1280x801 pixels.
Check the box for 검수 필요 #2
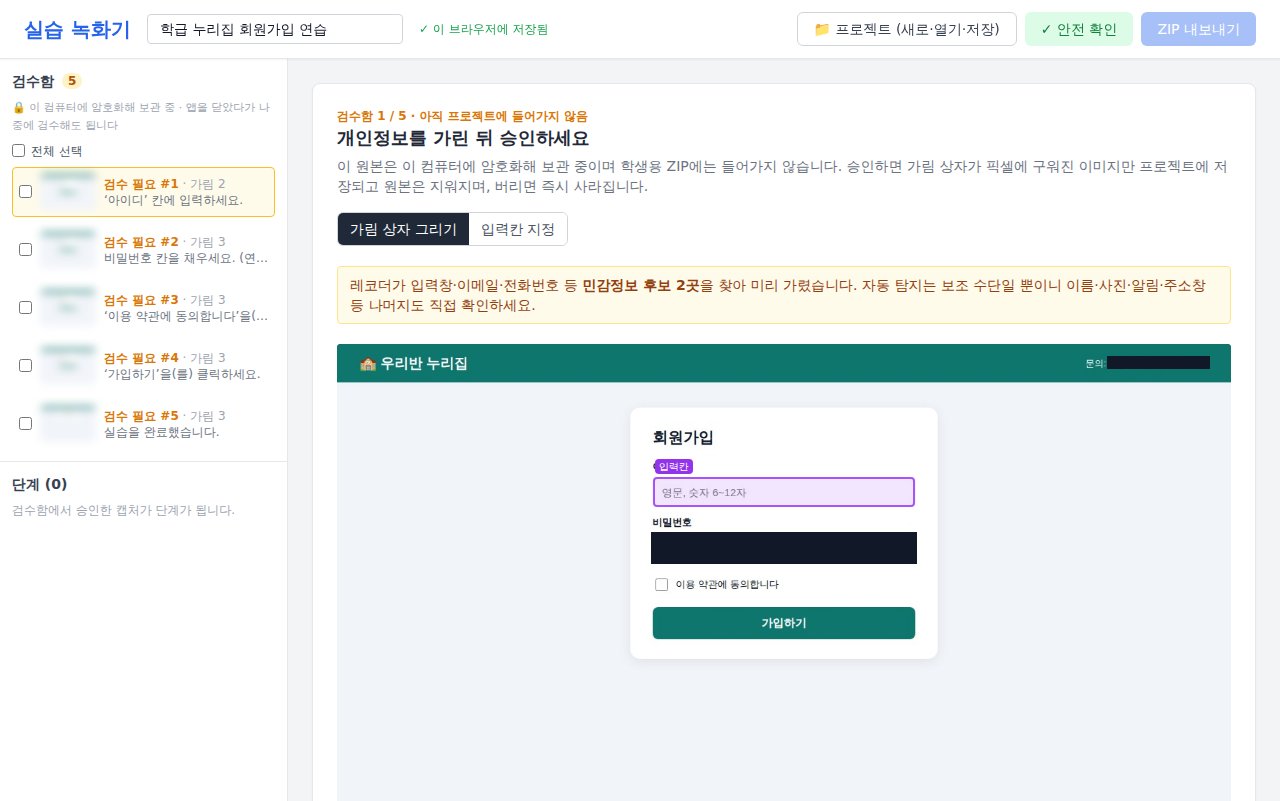tap(26, 249)
